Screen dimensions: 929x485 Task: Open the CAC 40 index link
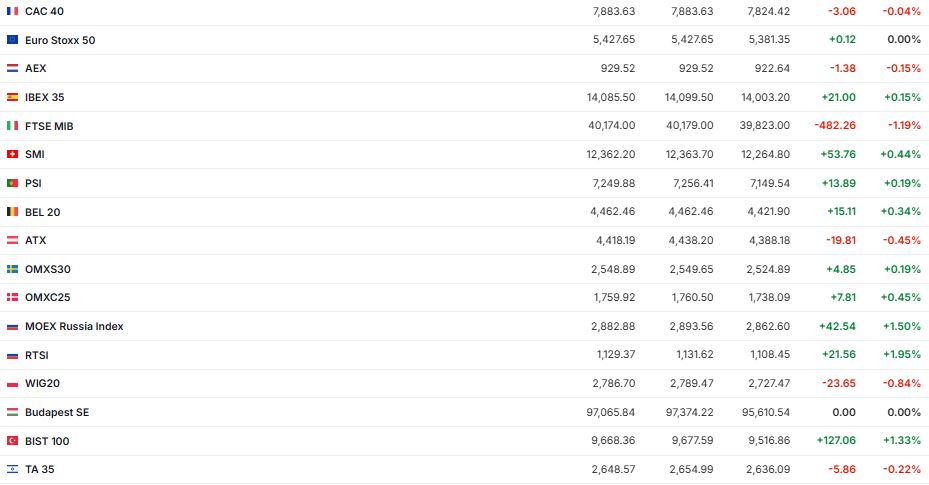tap(45, 11)
